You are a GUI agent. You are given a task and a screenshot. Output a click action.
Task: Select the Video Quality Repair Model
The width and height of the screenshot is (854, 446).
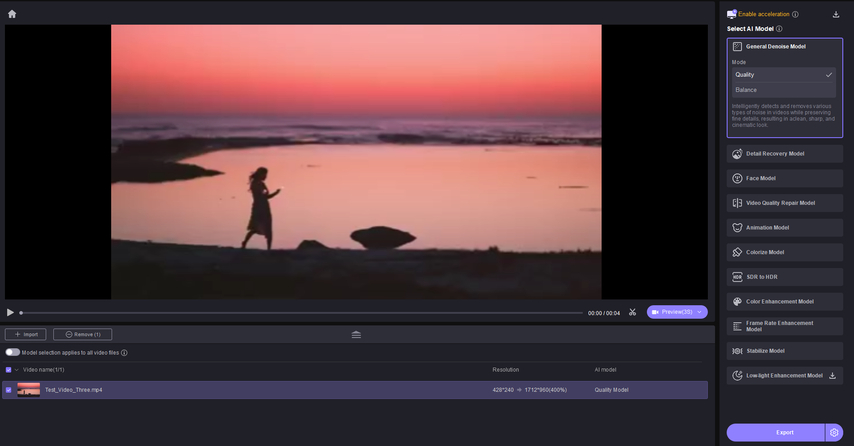784,203
